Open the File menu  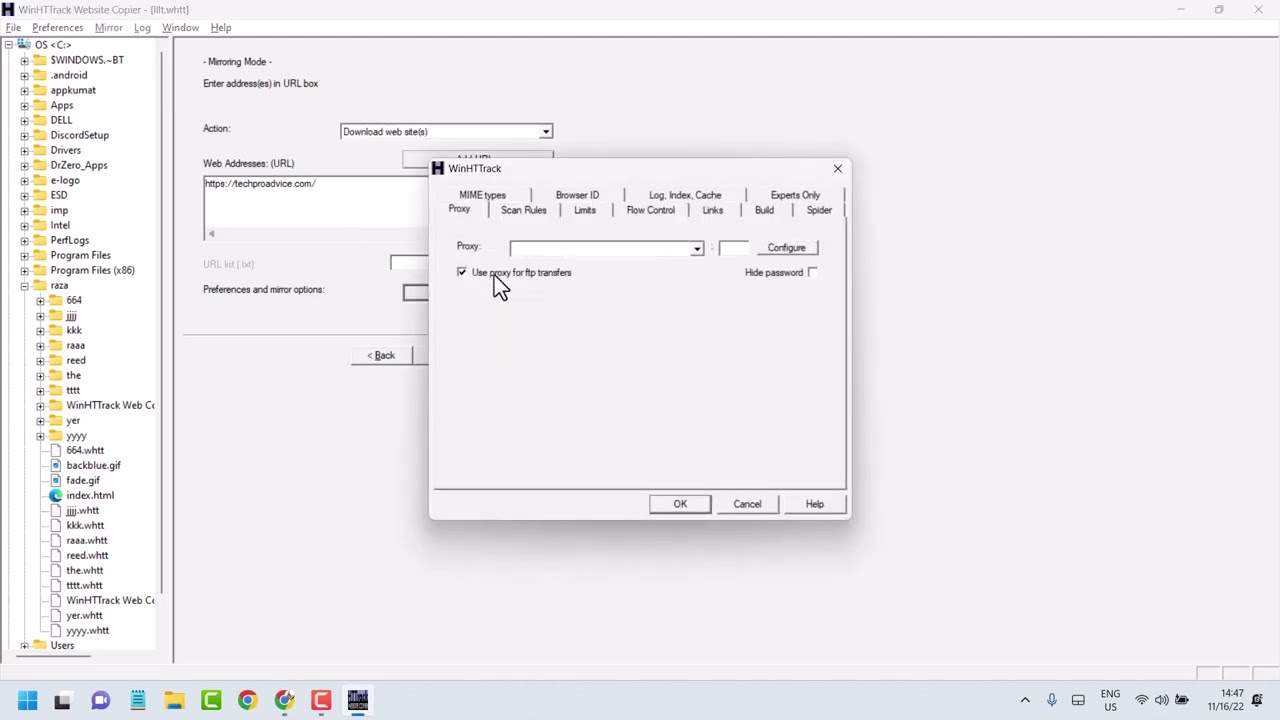[13, 28]
